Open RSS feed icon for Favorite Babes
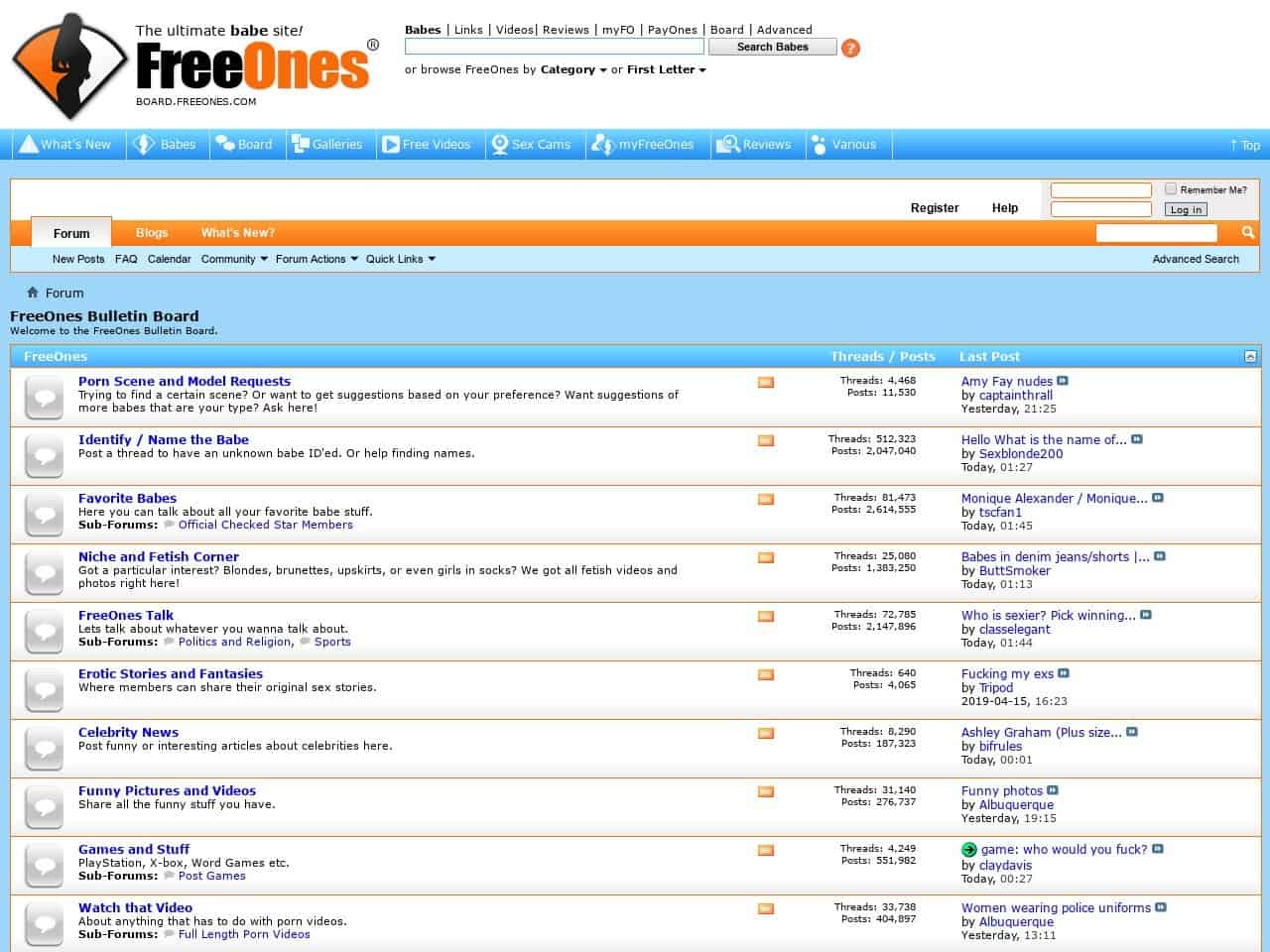This screenshot has width=1270, height=952. click(766, 499)
